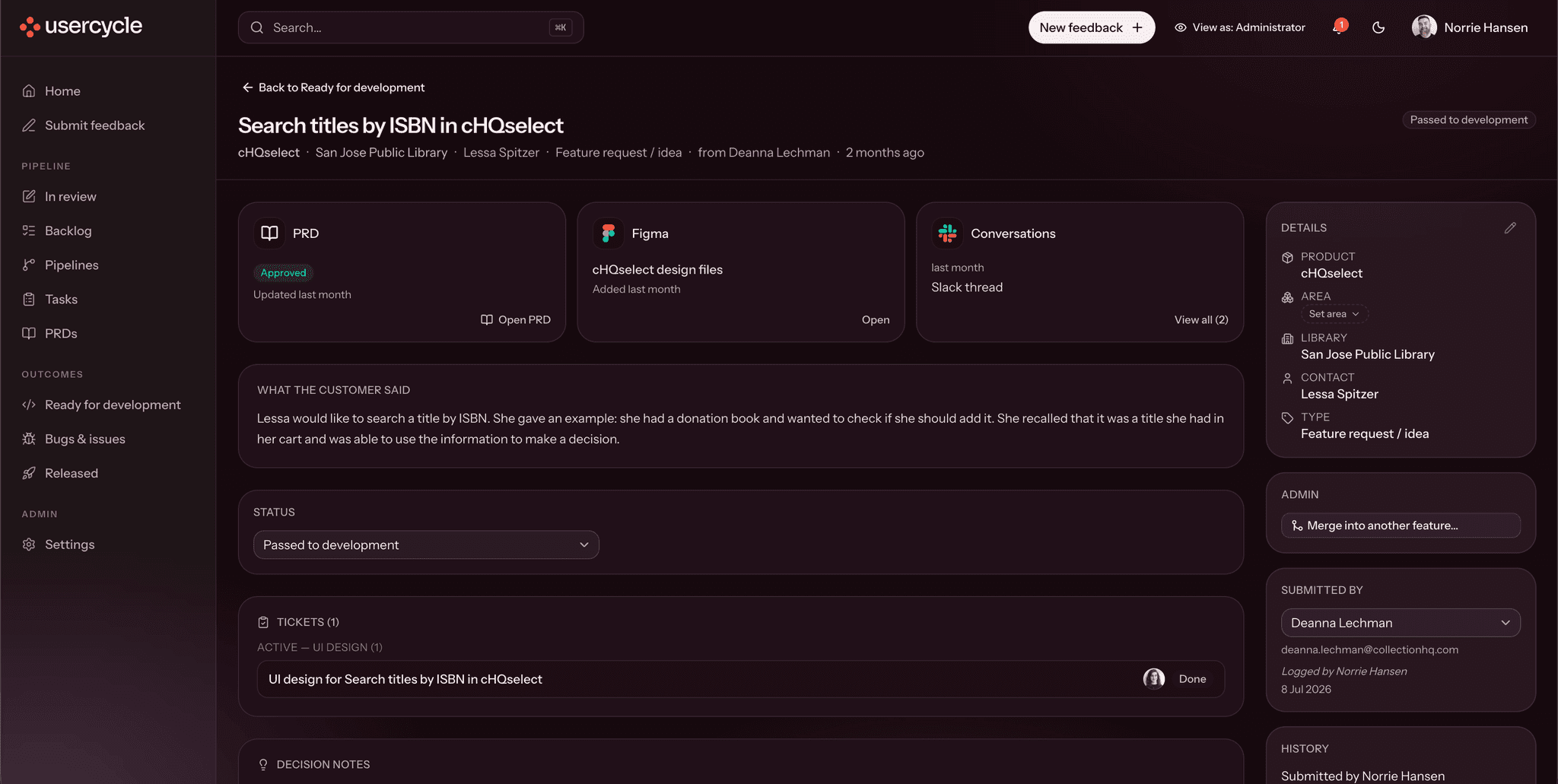This screenshot has width=1558, height=784.
Task: Click the Backlog list icon
Action: (x=29, y=231)
